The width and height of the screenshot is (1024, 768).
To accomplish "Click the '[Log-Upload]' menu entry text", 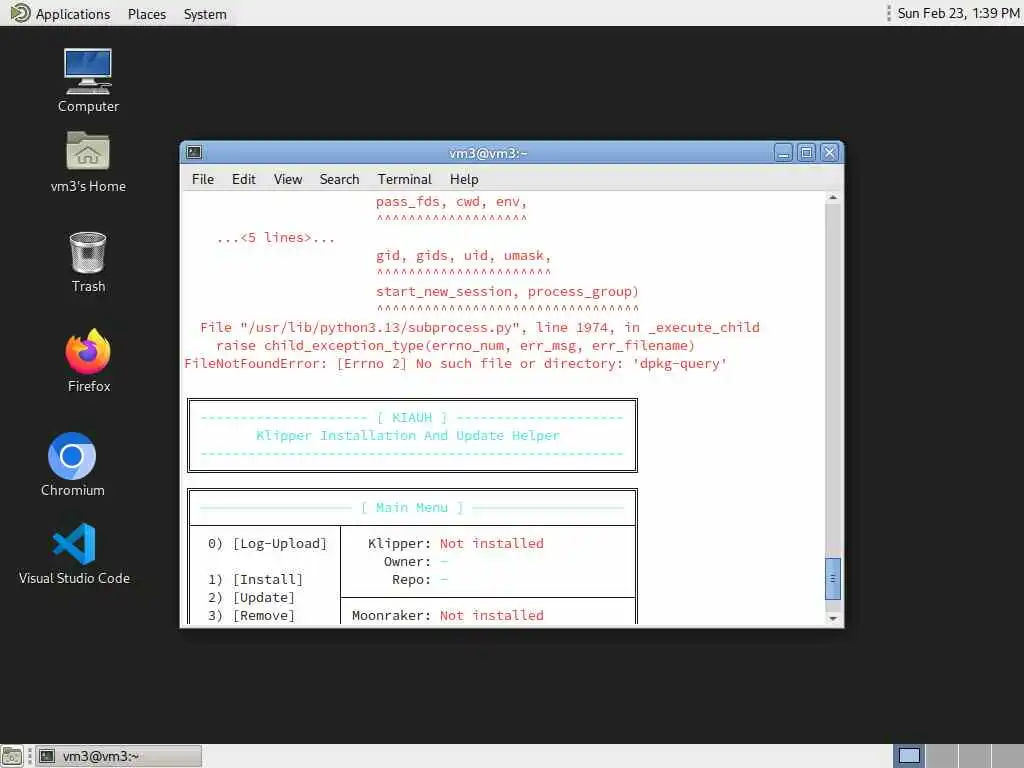I will point(280,543).
